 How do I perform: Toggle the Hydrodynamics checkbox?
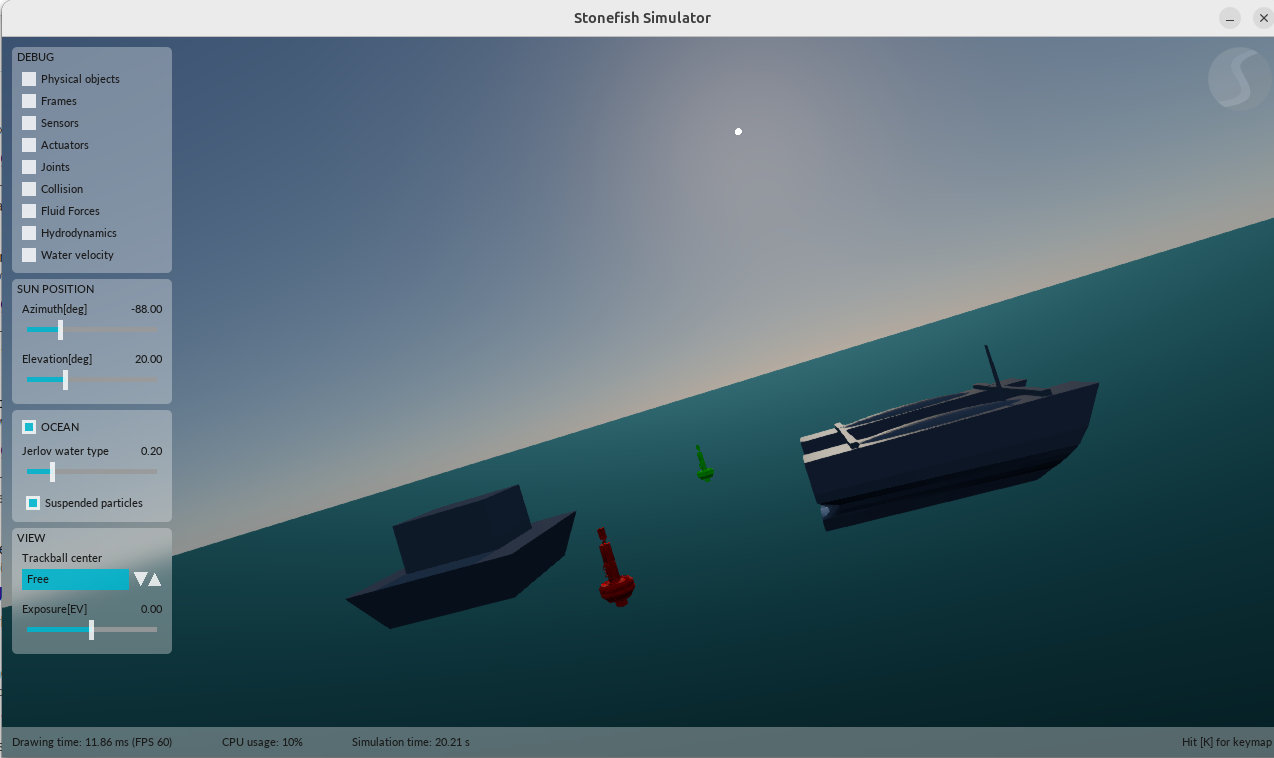coord(29,233)
